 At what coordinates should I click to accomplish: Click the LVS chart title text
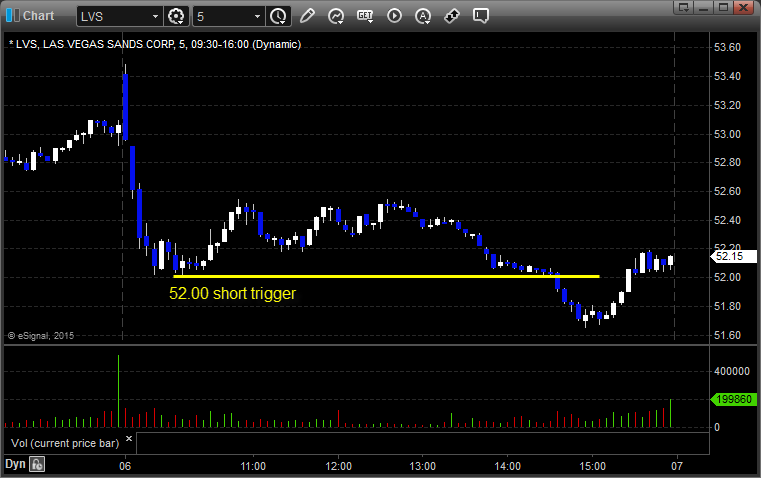click(155, 44)
